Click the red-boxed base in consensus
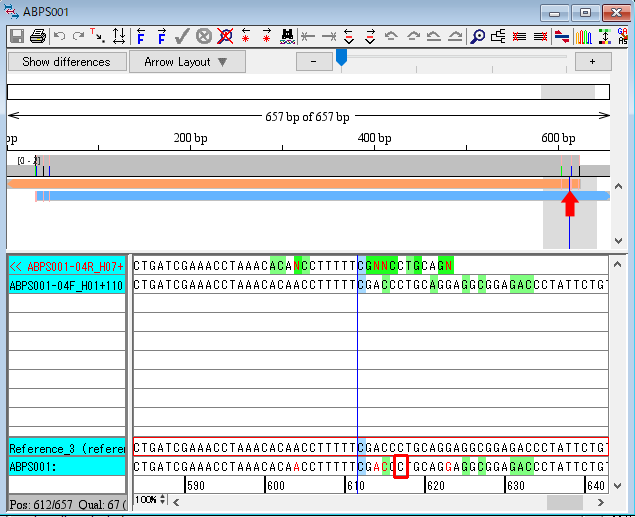Screen dimensions: 635x517 pos(401,466)
